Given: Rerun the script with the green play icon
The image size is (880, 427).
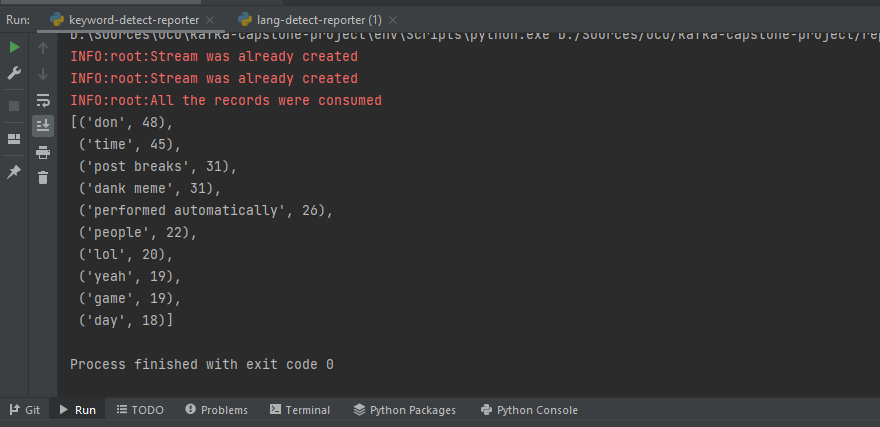Looking at the screenshot, I should click(15, 48).
